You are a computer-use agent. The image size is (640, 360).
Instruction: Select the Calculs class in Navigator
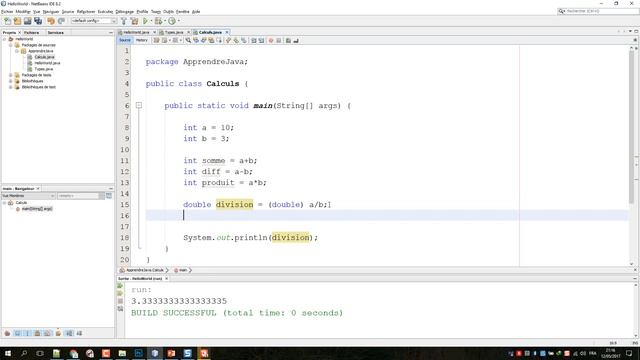[x=21, y=203]
